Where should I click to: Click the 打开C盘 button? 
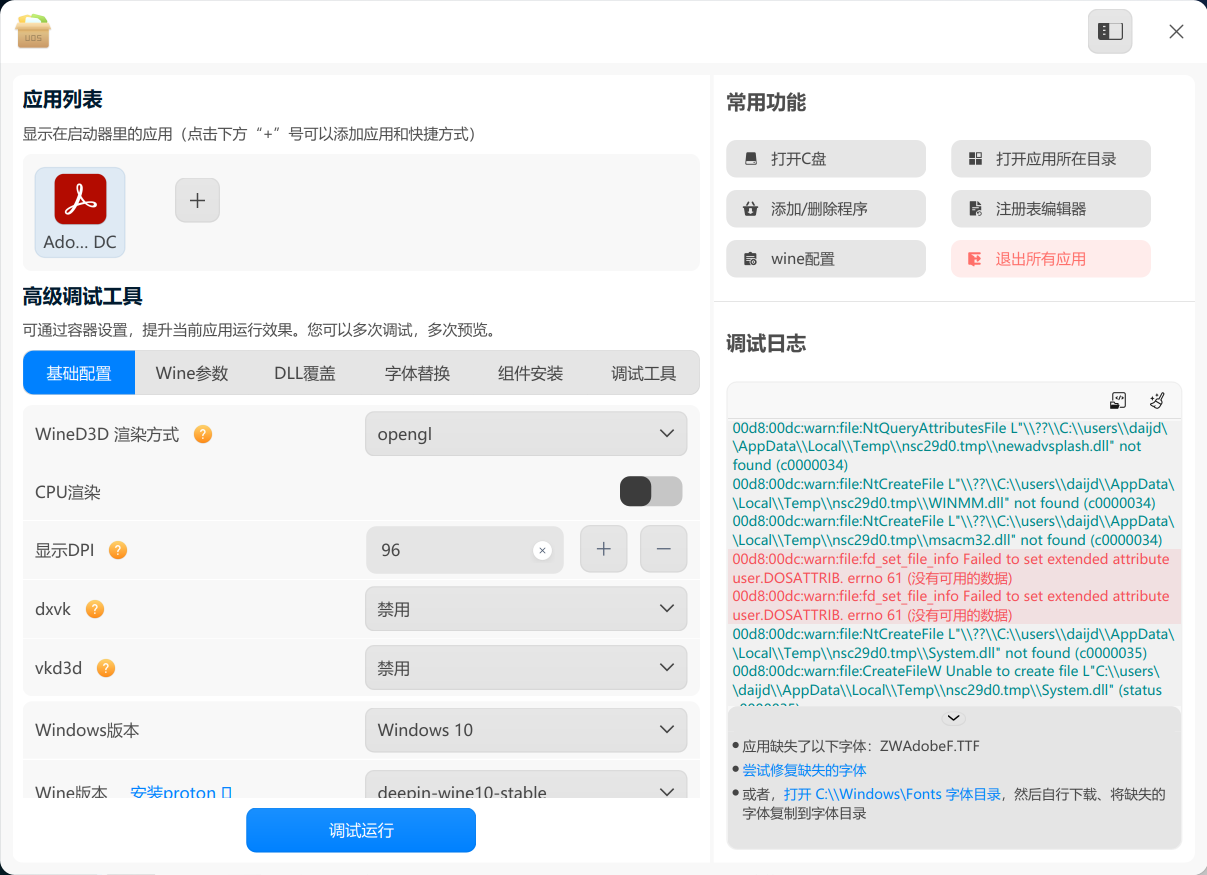click(x=826, y=159)
